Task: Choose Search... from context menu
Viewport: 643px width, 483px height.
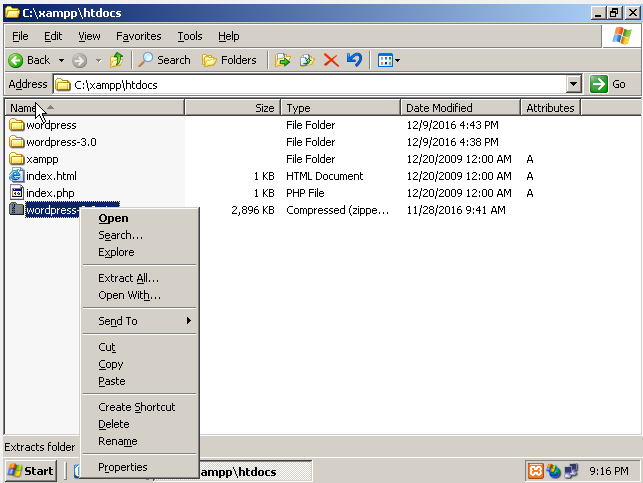Action: [x=139, y=235]
